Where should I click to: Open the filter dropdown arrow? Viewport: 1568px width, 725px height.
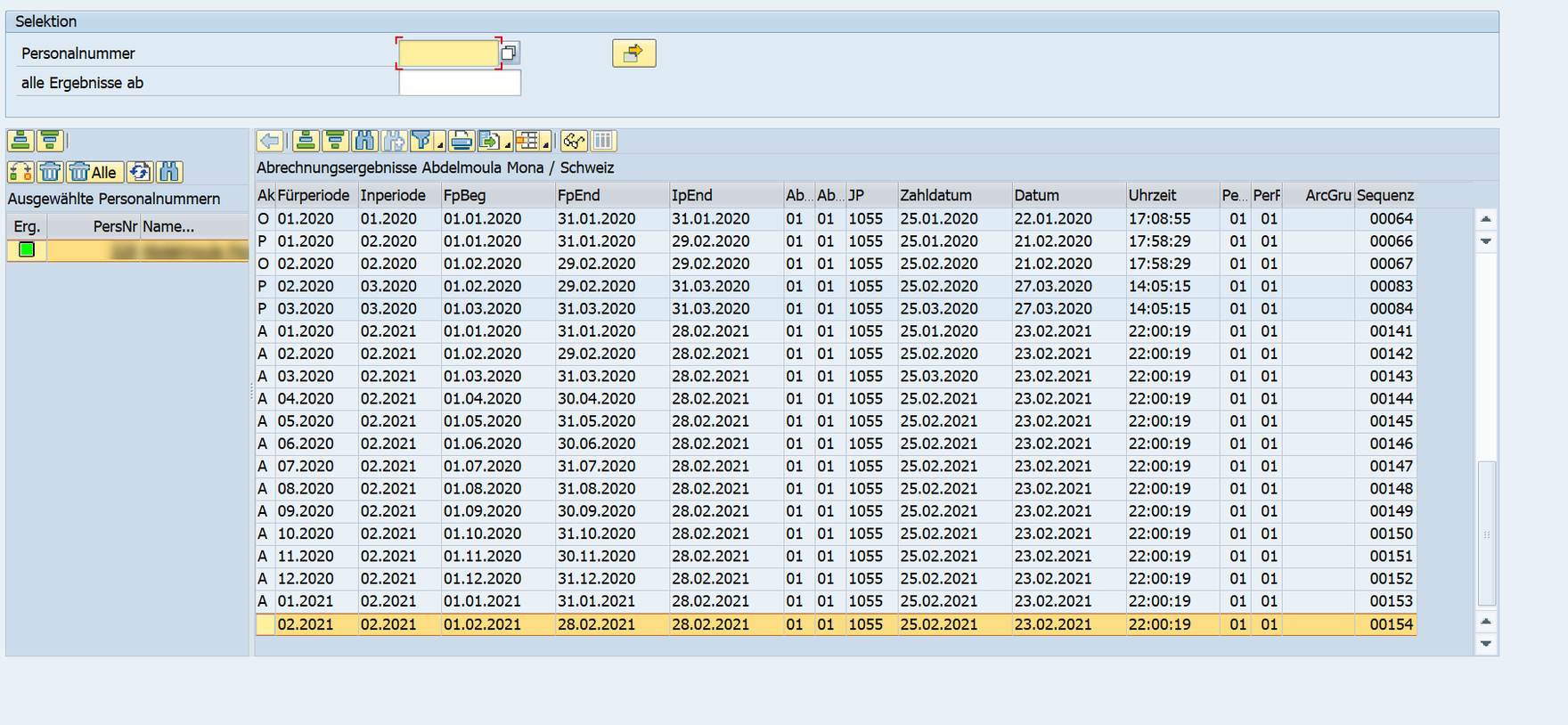[440, 145]
